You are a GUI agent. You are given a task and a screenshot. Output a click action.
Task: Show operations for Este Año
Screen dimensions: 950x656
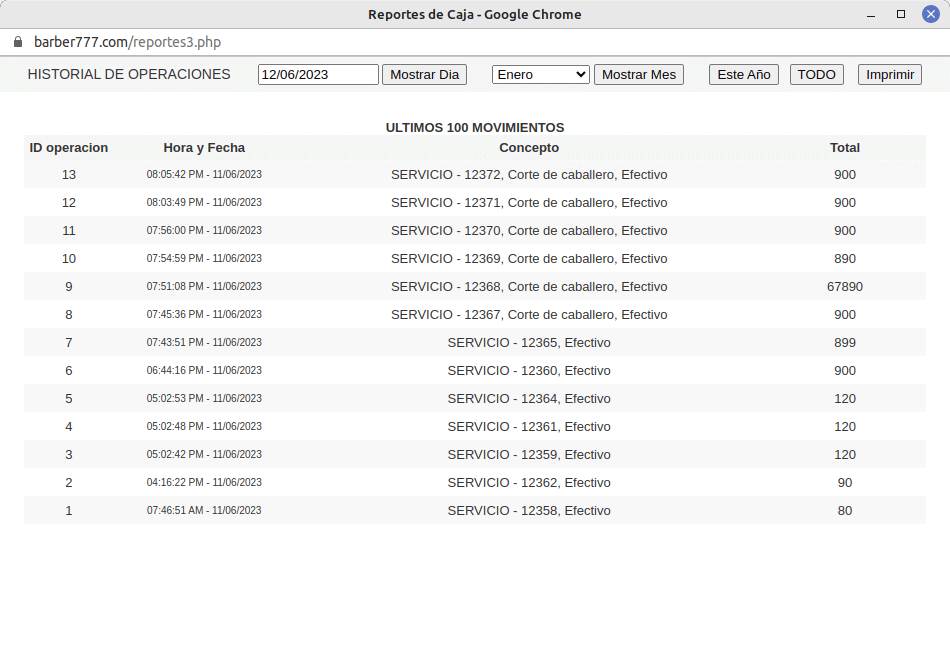coord(743,75)
